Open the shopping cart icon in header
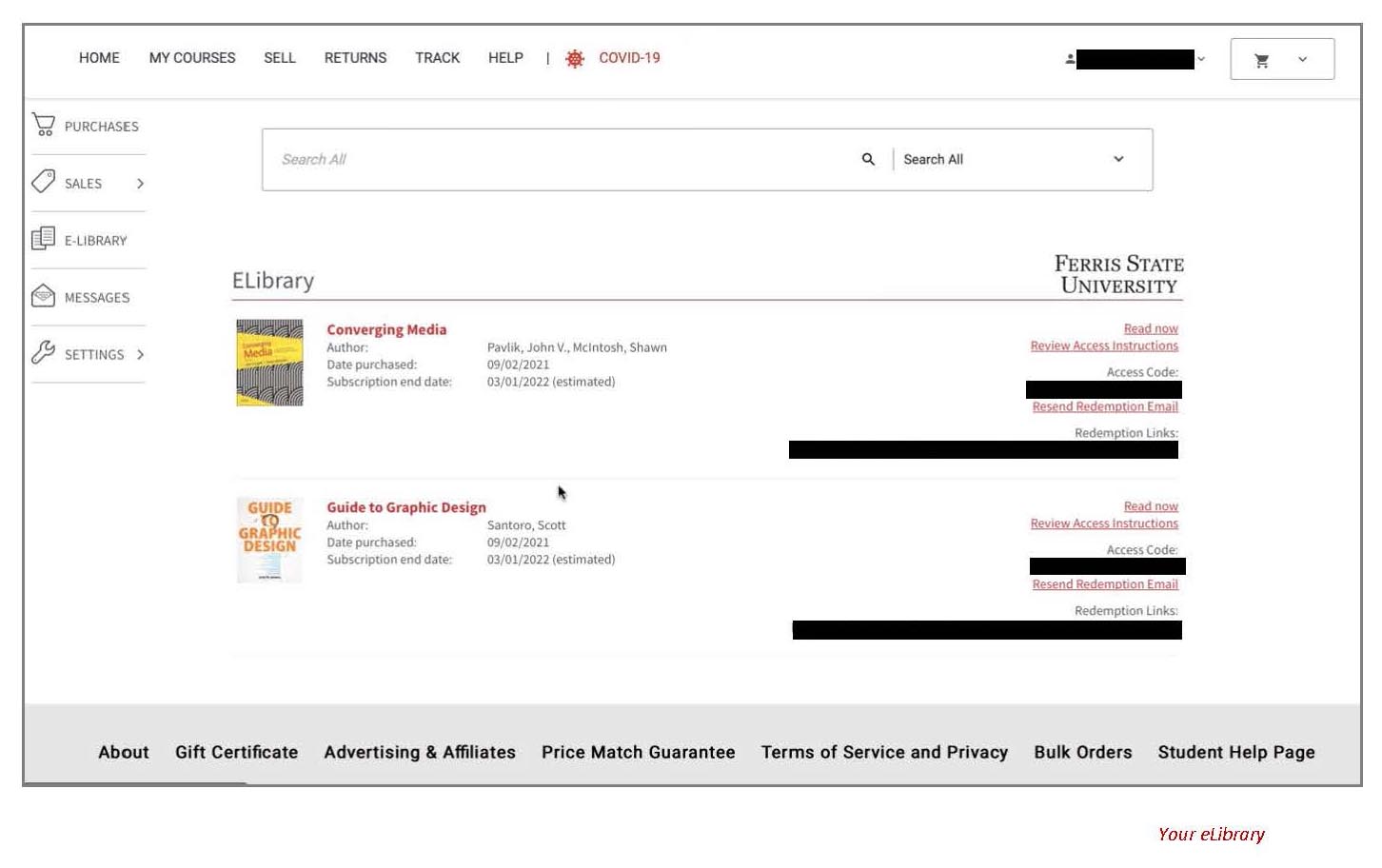The image size is (1382, 868). 1262,60
